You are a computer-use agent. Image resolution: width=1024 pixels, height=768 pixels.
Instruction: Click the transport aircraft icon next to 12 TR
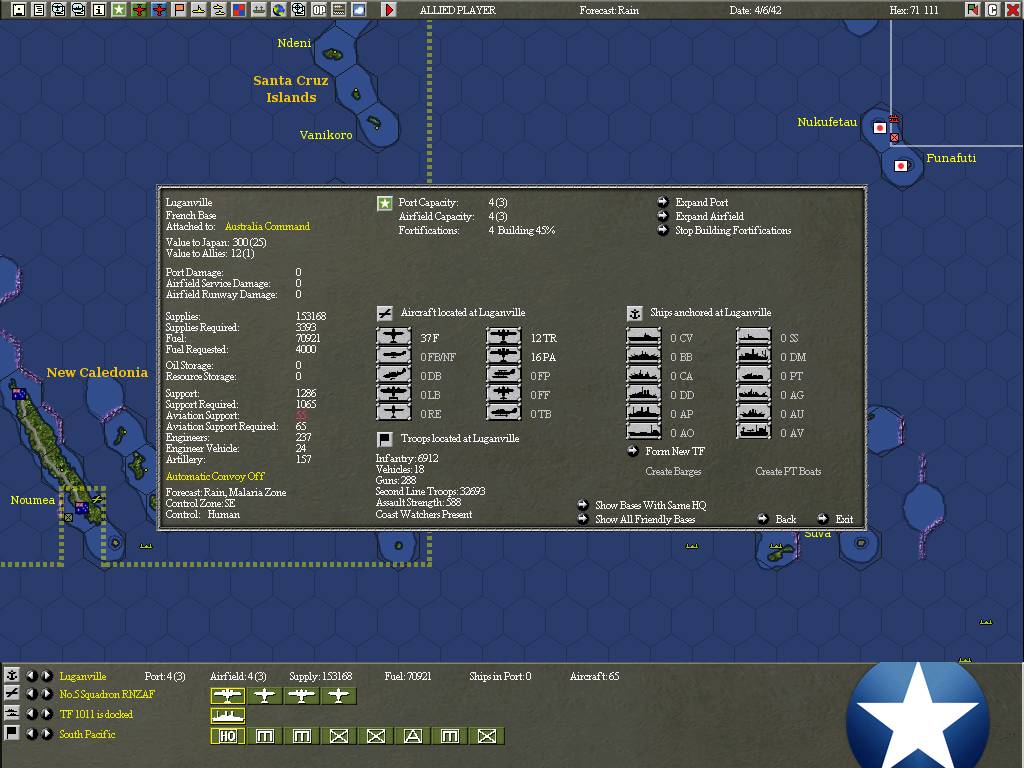(504, 337)
